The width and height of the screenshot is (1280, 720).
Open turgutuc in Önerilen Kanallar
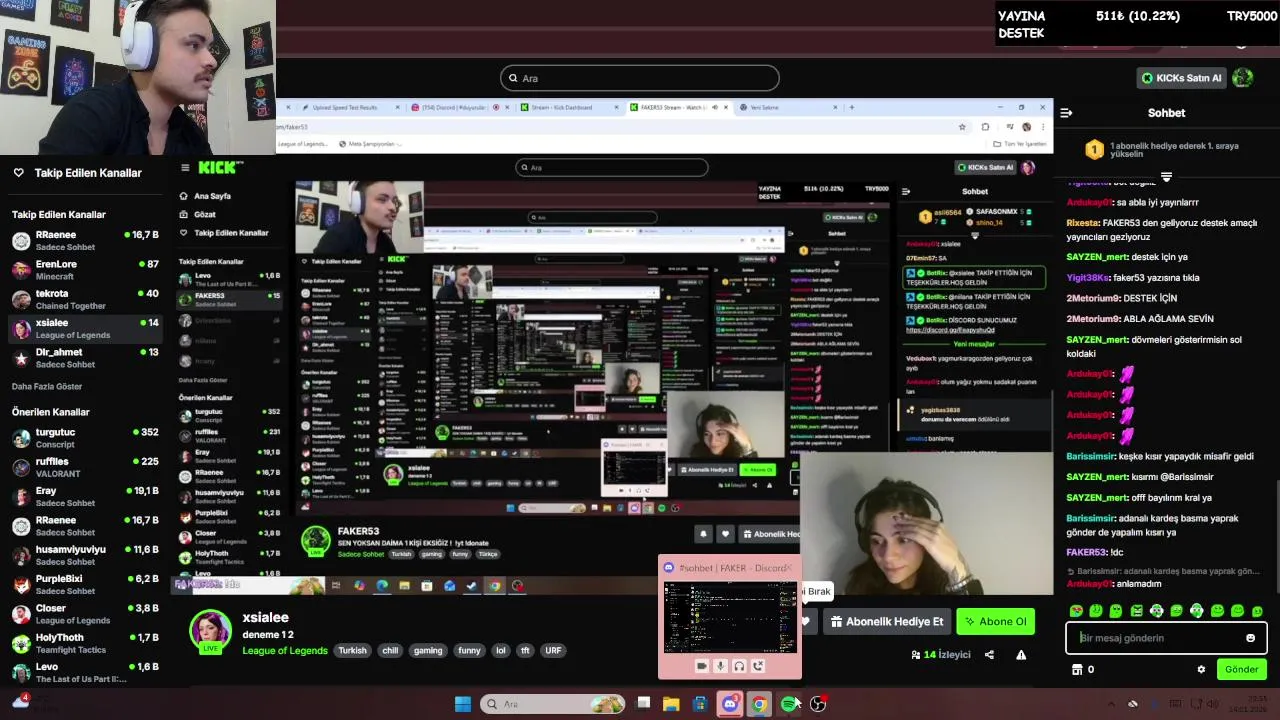[x=84, y=438]
